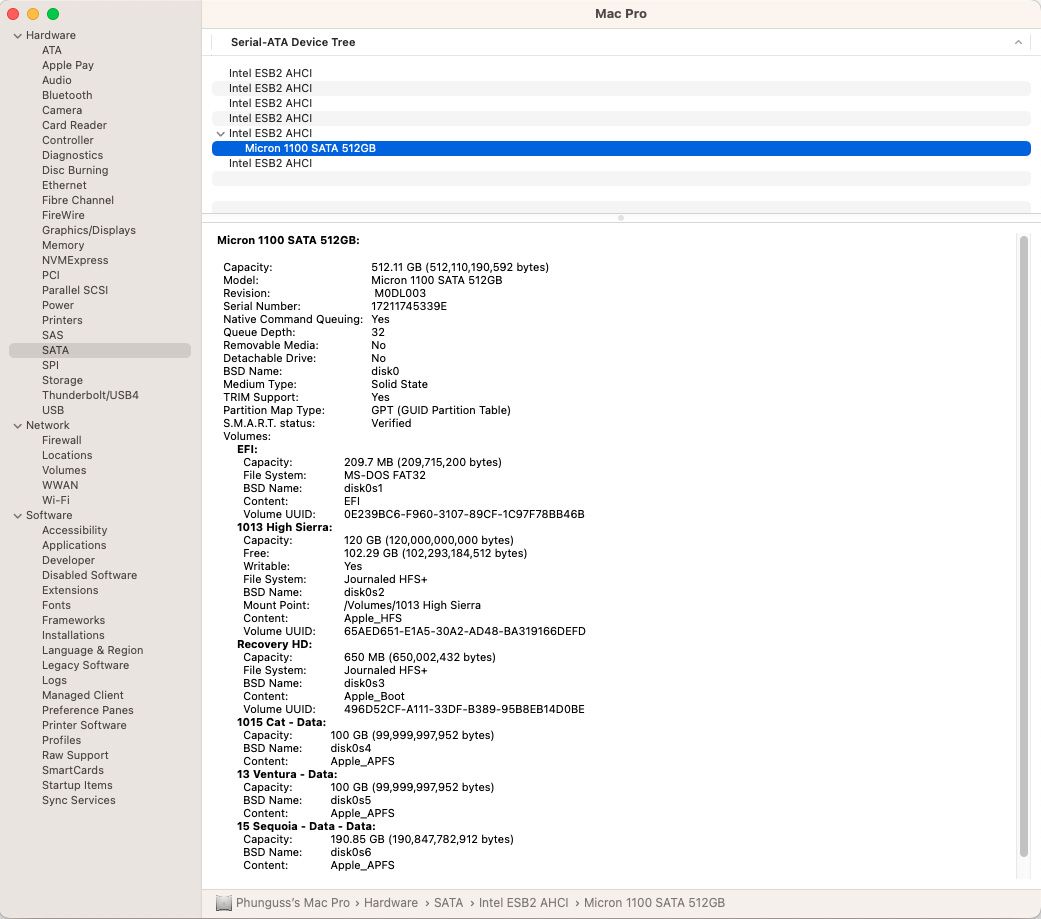Select the highlighted SATA sidebar item
The width and height of the screenshot is (1041, 919).
[x=100, y=350]
